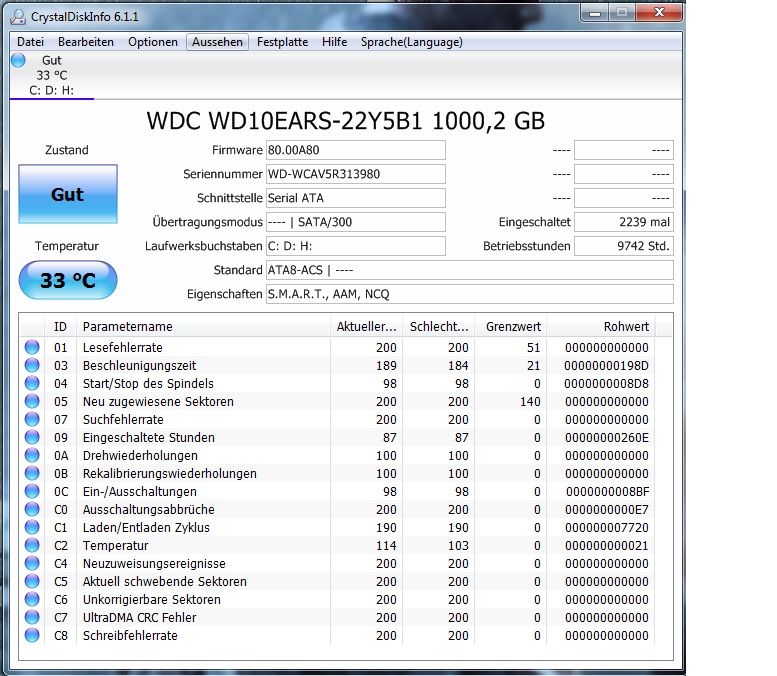Click threshold value 140
Screen dimensions: 777x676
pos(530,401)
